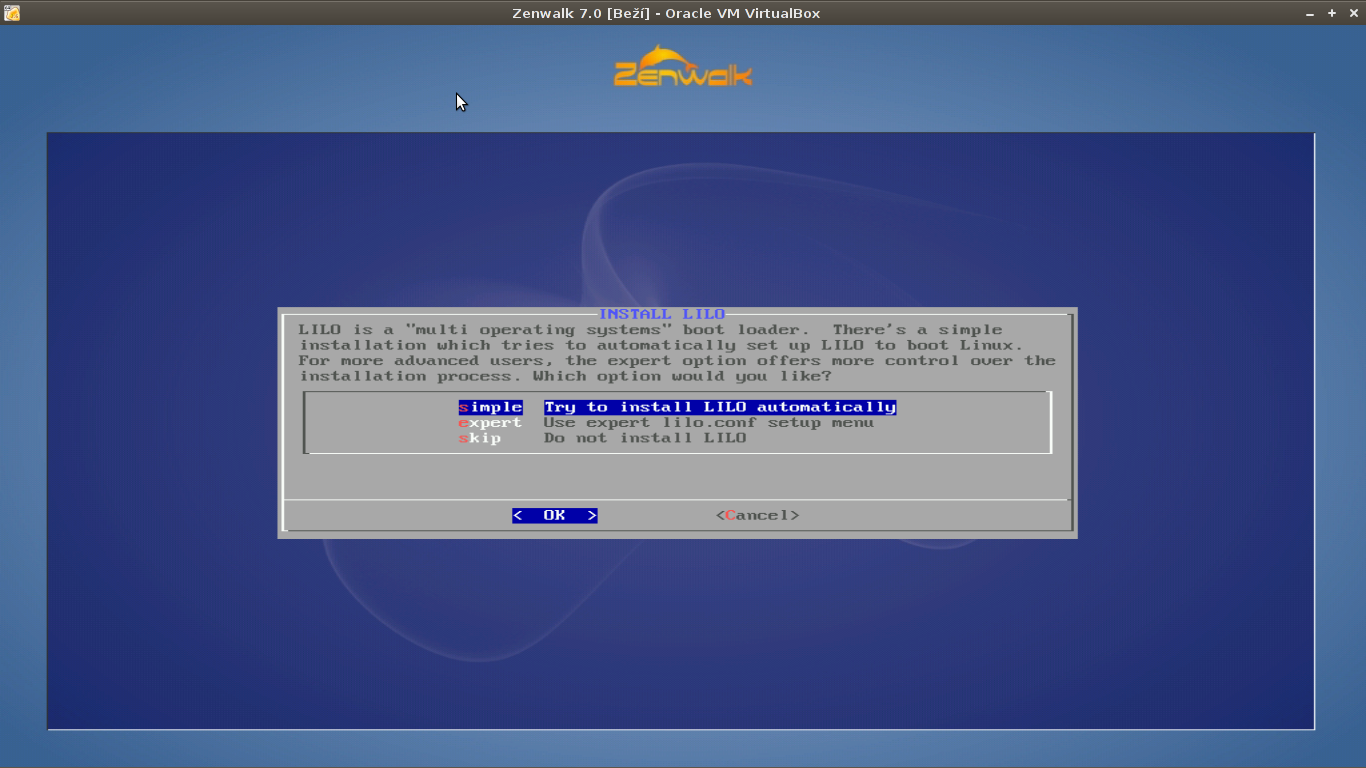
Task: Click the VirtualBox window icon in title bar
Action: (12, 13)
